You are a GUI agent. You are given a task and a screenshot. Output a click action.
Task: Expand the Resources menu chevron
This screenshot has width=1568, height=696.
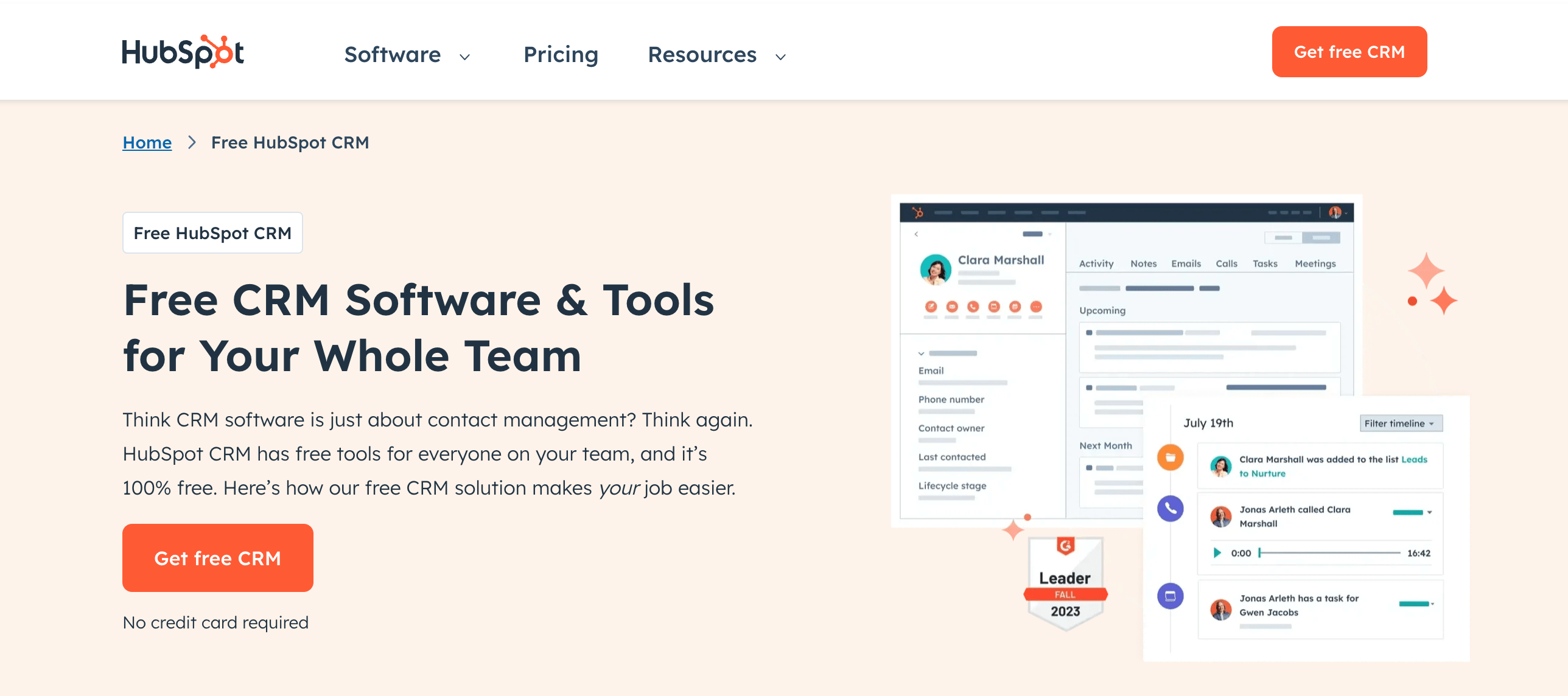tap(781, 57)
